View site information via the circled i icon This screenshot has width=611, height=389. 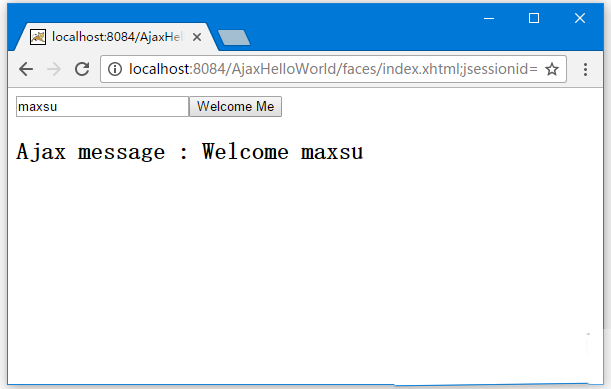coord(115,69)
